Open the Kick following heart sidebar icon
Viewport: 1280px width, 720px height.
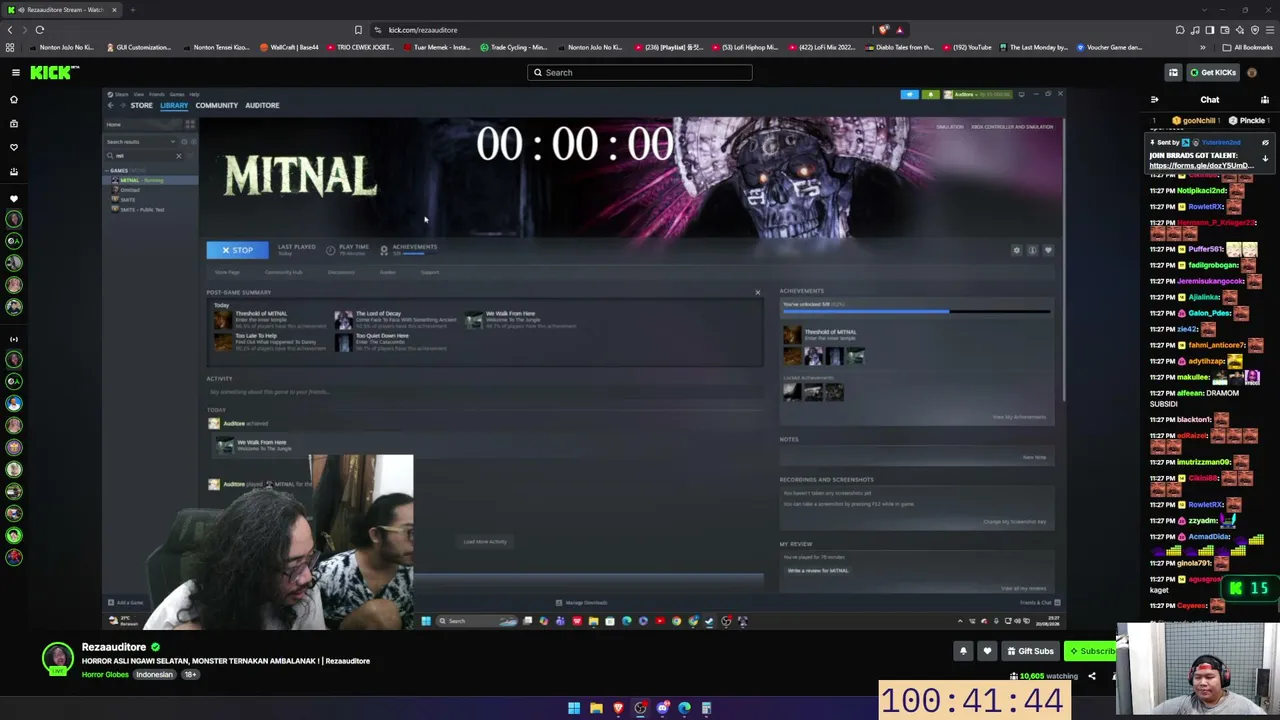pos(14,147)
